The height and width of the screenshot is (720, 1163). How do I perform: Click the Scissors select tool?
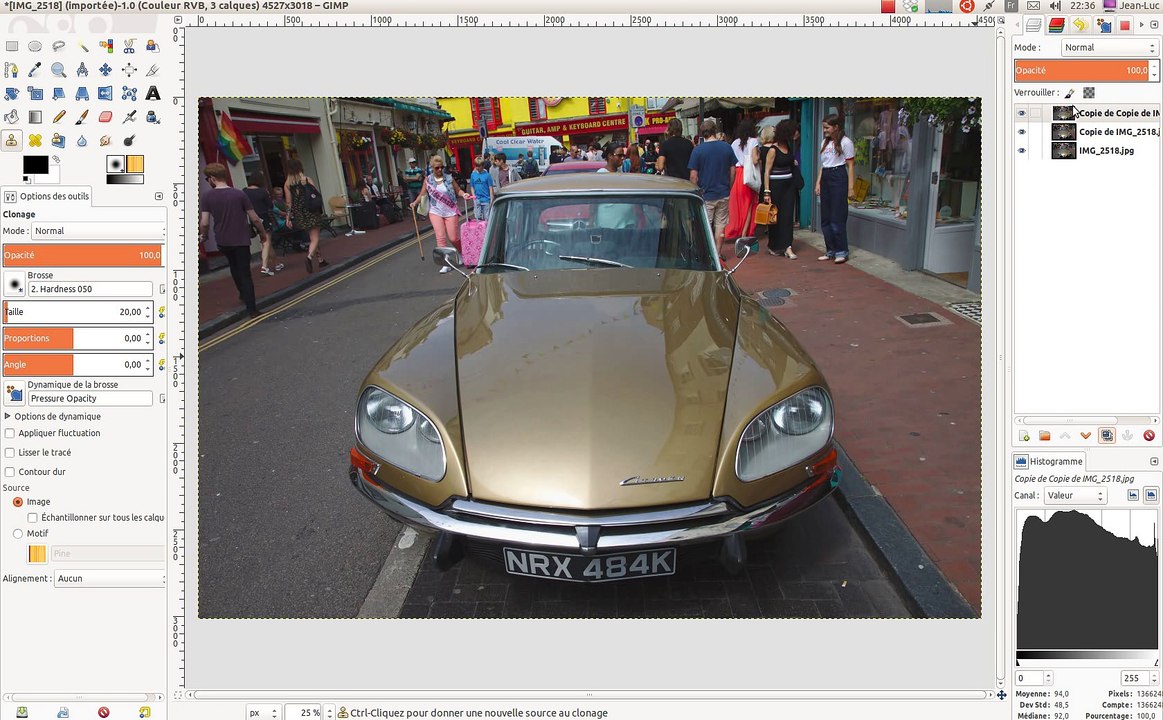point(129,46)
